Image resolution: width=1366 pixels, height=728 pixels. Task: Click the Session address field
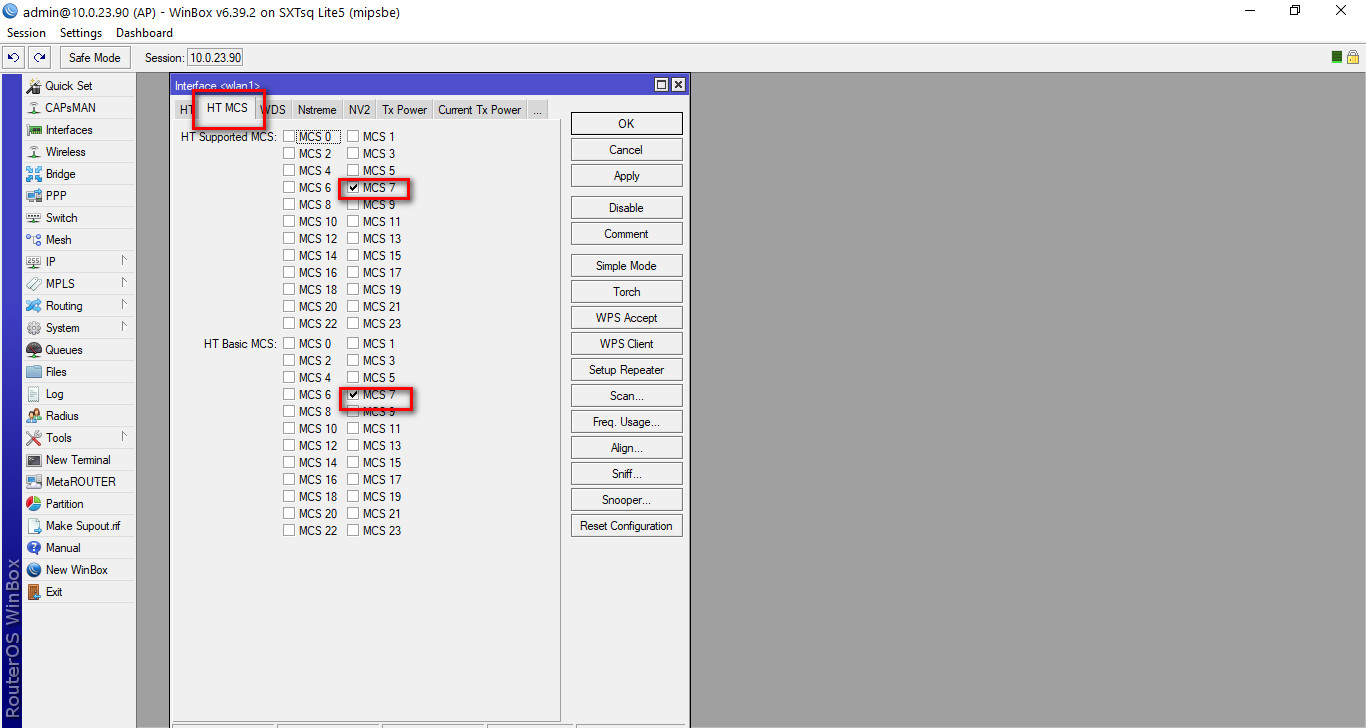click(215, 58)
